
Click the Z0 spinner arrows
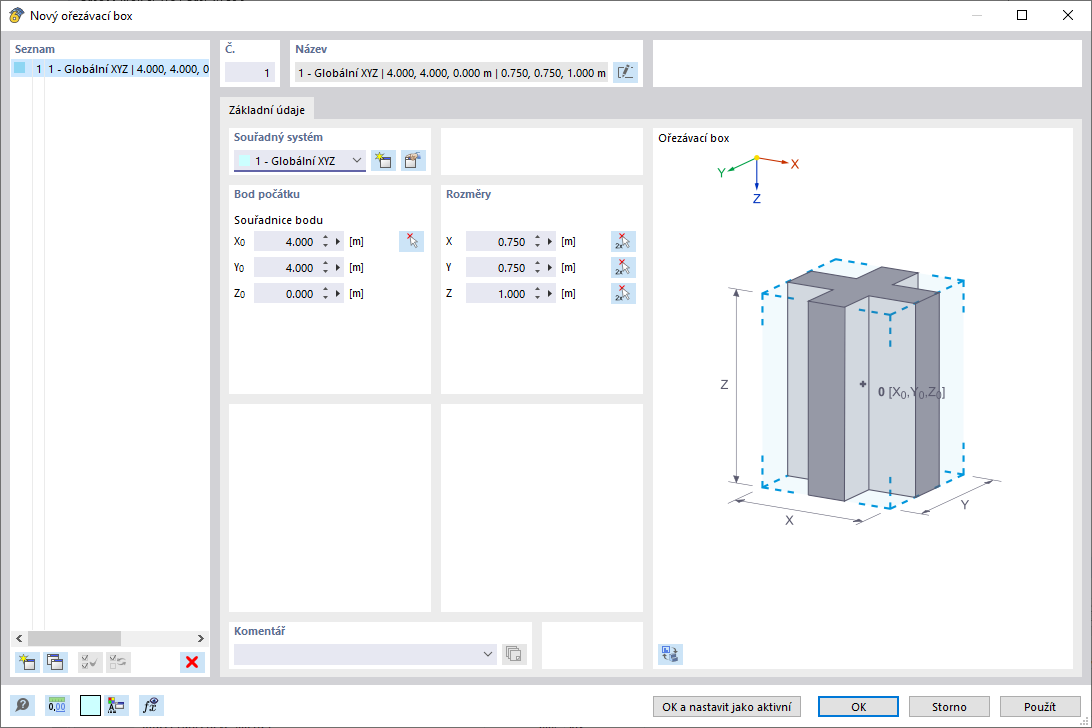(325, 293)
